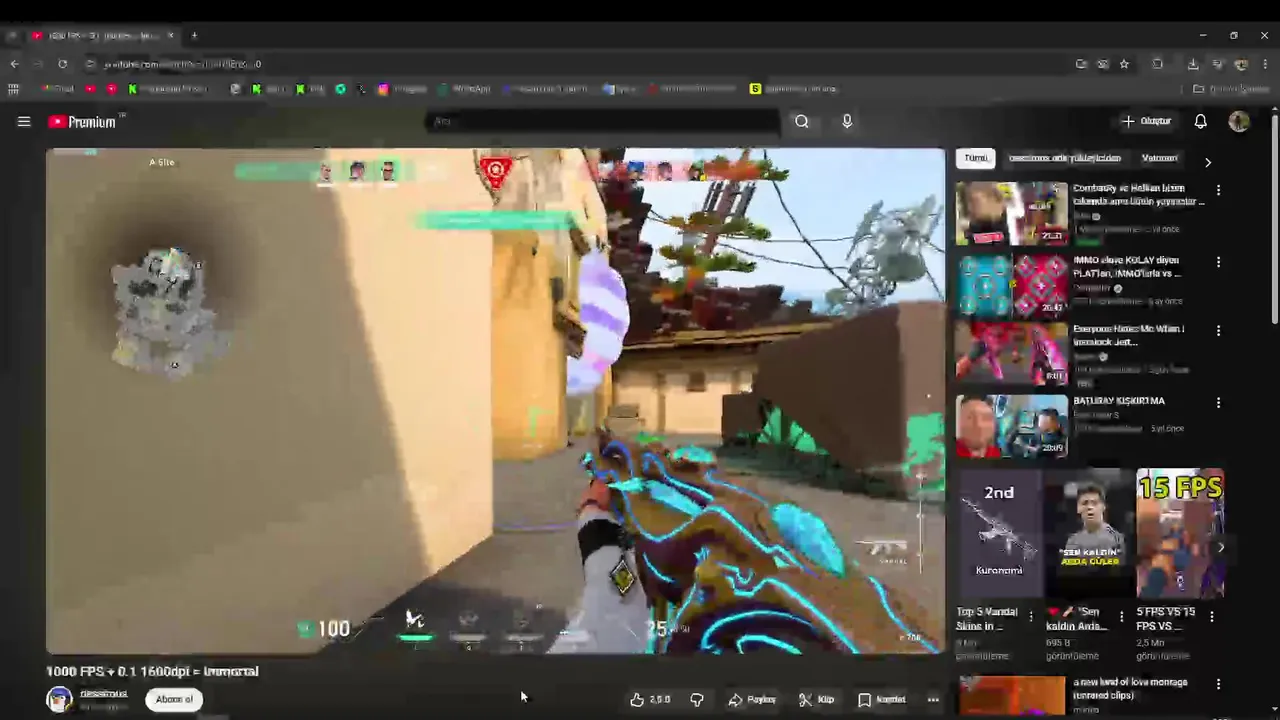Open options for Everyone Hates Me video

coord(1218,331)
